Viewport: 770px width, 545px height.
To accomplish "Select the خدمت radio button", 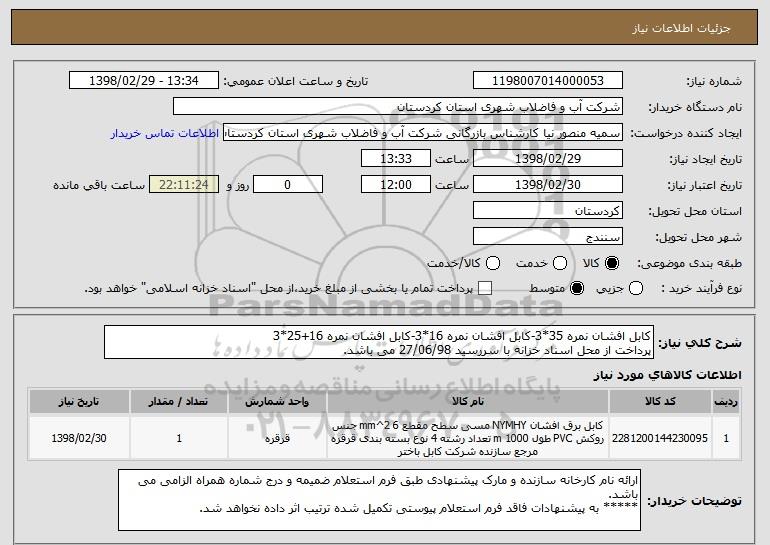I will click(x=560, y=263).
